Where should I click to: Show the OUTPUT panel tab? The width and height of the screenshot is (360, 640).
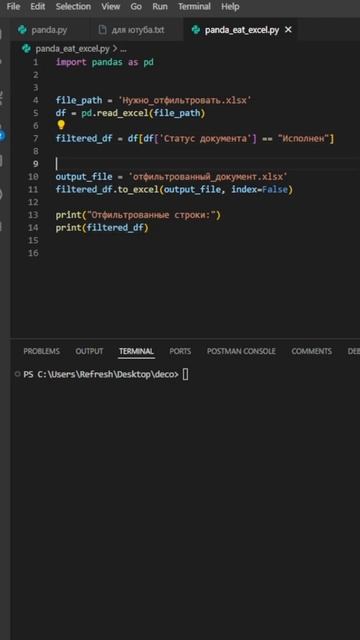click(89, 351)
